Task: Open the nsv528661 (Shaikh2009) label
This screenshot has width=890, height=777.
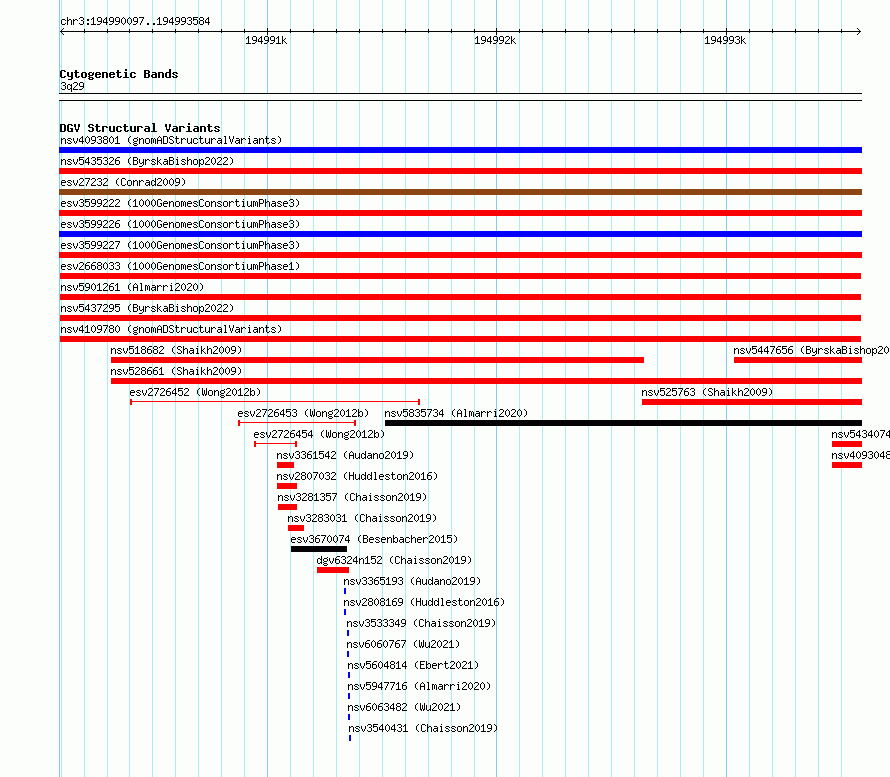Action: point(176,371)
